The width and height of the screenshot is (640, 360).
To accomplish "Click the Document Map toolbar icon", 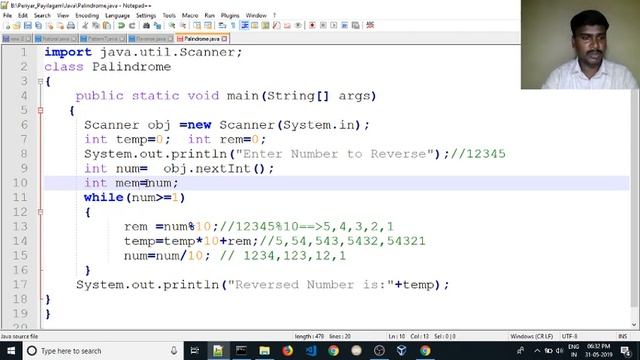I will [265, 25].
